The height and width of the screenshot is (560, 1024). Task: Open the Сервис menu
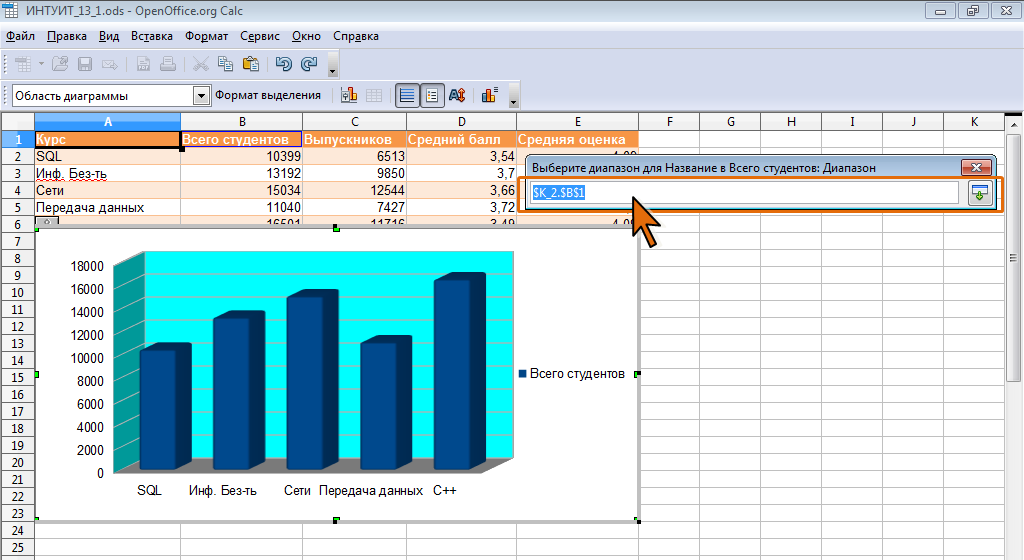tap(259, 36)
